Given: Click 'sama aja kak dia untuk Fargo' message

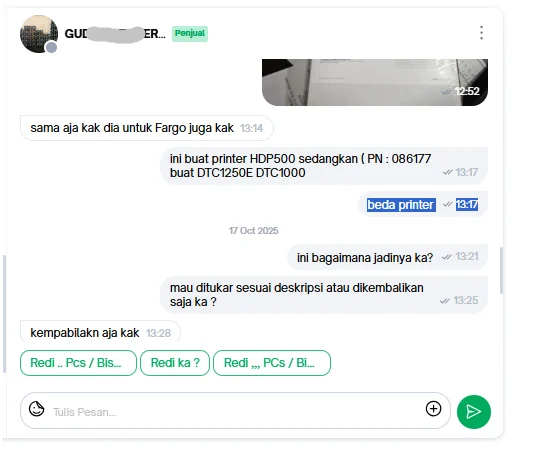Looking at the screenshot, I should (147, 128).
